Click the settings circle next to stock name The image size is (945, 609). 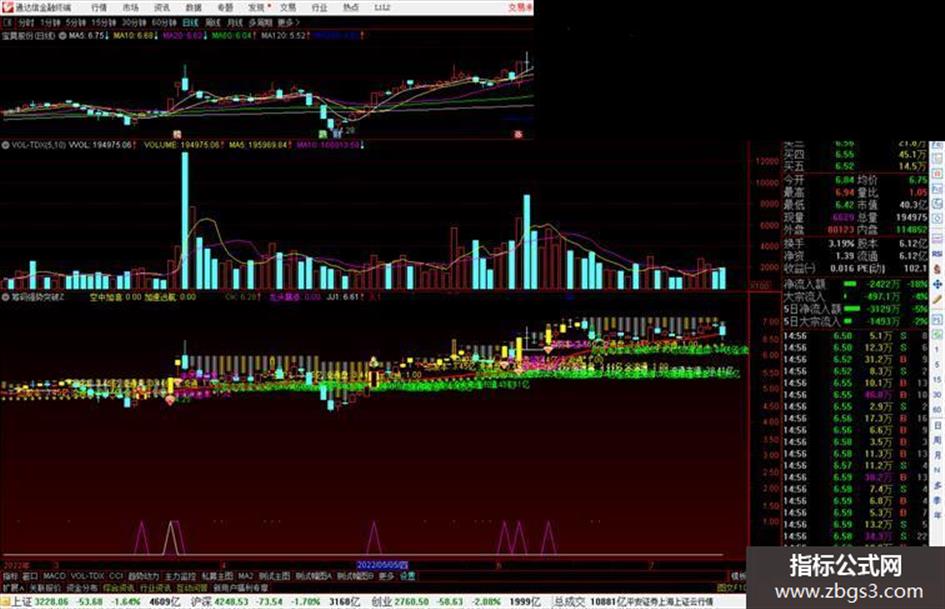[63, 36]
